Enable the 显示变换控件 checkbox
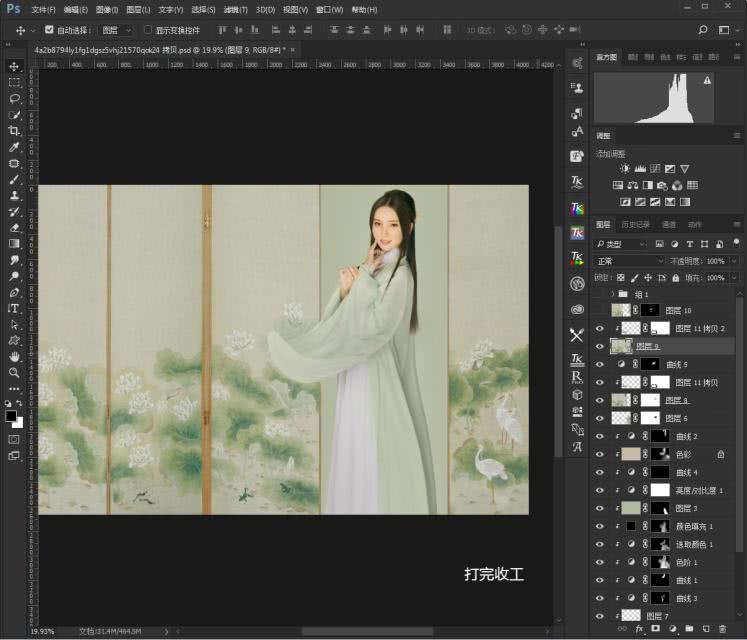The height and width of the screenshot is (640, 747). 148,30
